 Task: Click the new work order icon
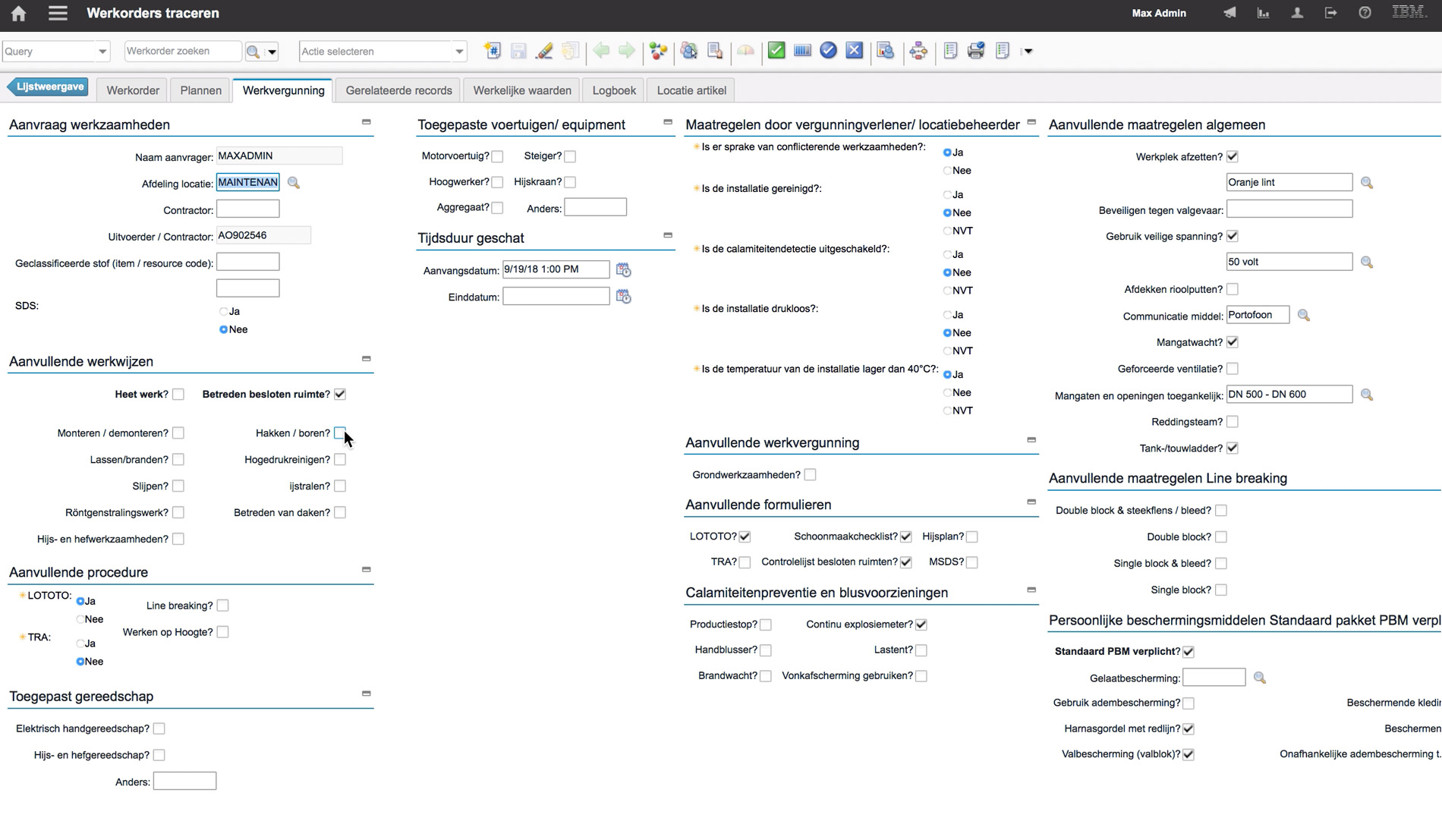[x=493, y=51]
